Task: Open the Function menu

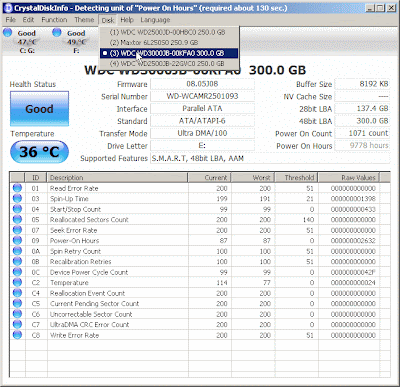Action: pyautogui.click(x=54, y=20)
